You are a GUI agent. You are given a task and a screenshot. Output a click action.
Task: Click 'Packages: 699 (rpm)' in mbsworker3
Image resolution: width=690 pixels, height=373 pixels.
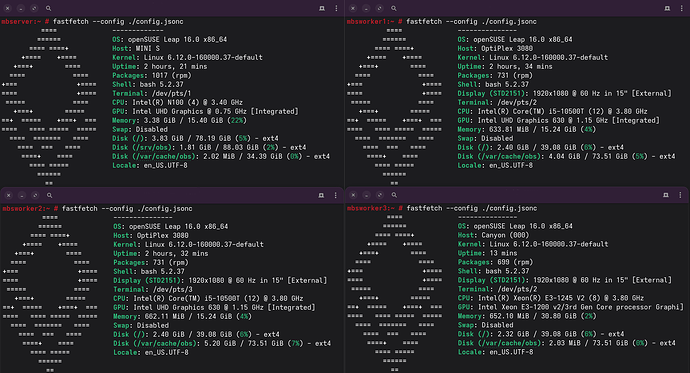tap(495, 262)
